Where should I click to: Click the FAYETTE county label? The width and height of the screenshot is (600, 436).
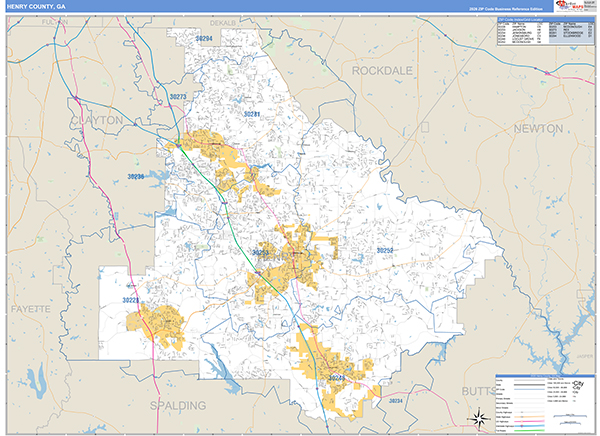[31, 309]
